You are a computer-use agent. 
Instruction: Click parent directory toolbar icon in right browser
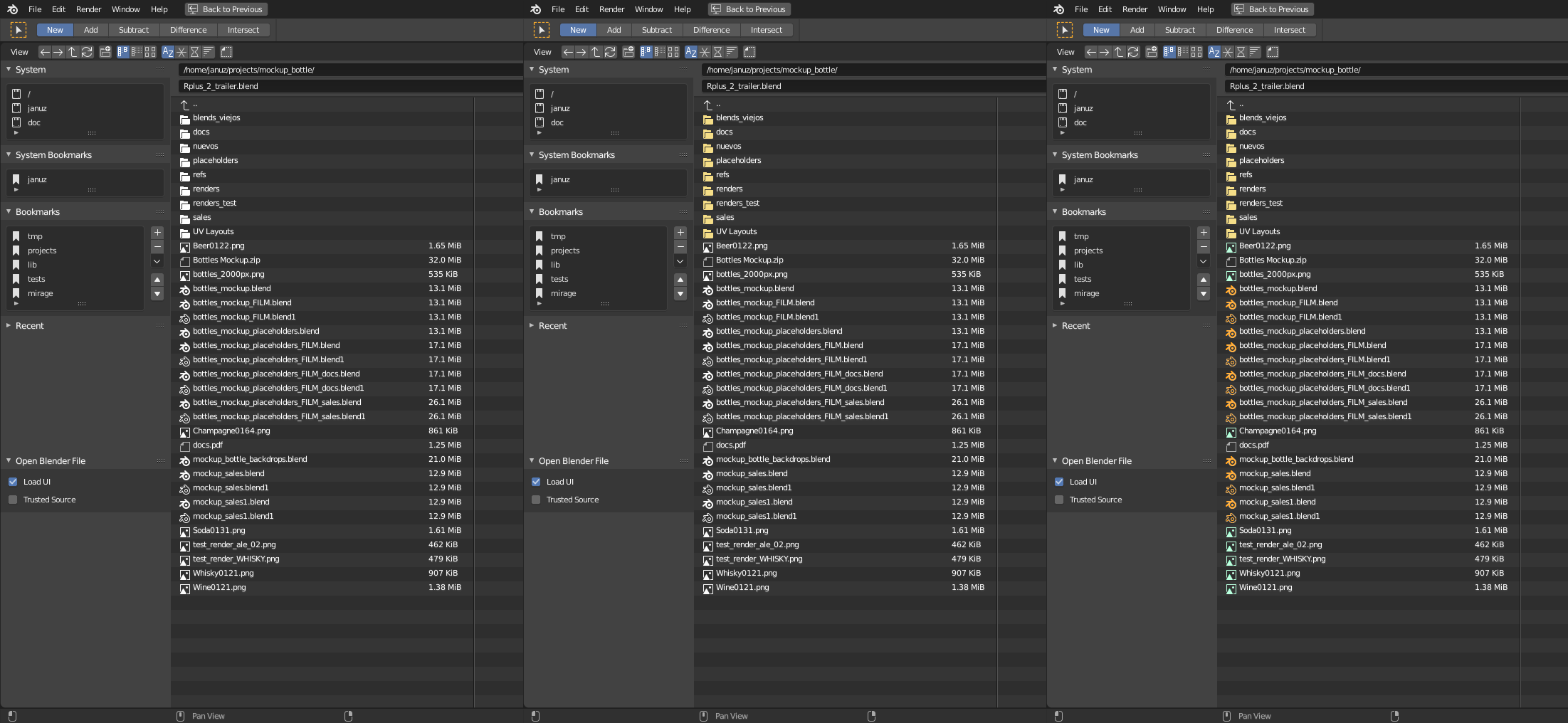pyautogui.click(x=1119, y=52)
